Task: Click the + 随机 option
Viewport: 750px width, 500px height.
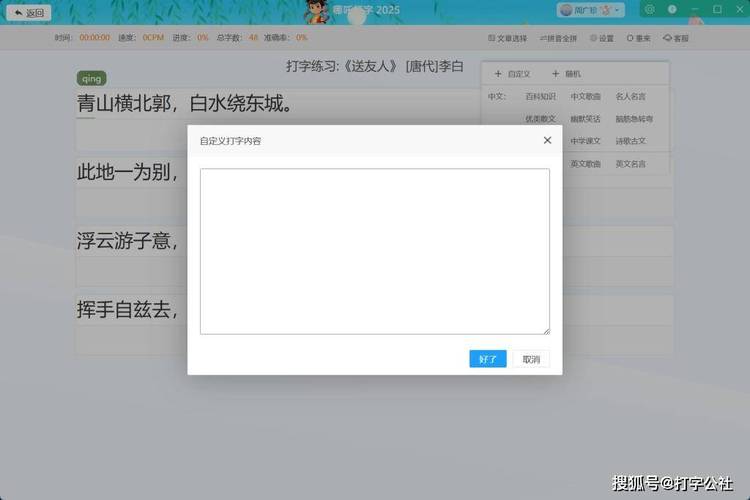Action: coord(566,74)
